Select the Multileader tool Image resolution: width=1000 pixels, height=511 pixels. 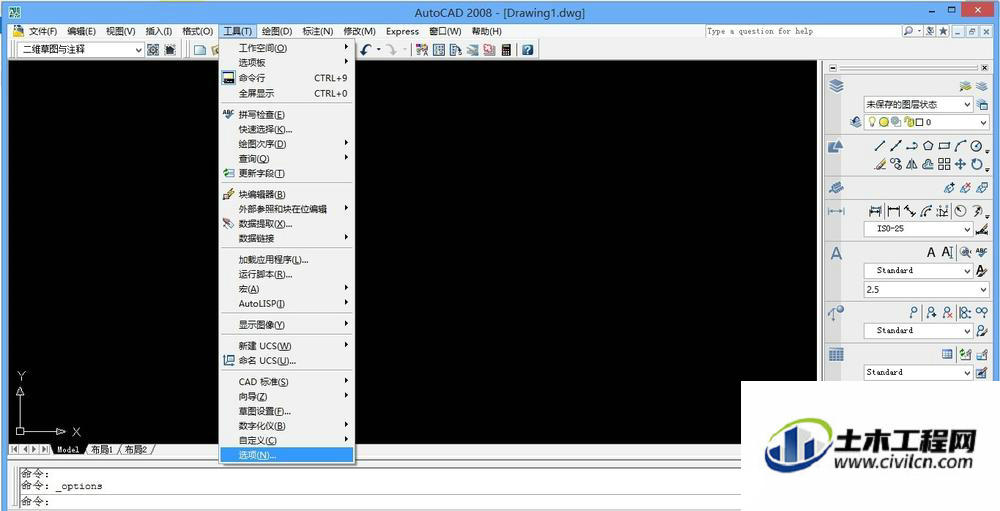915,312
